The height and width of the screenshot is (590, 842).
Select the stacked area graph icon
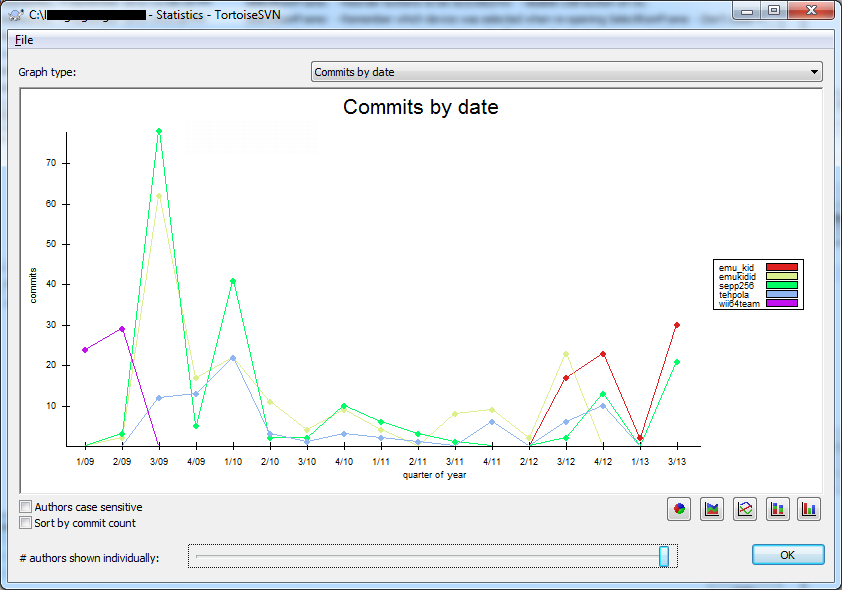[x=712, y=509]
